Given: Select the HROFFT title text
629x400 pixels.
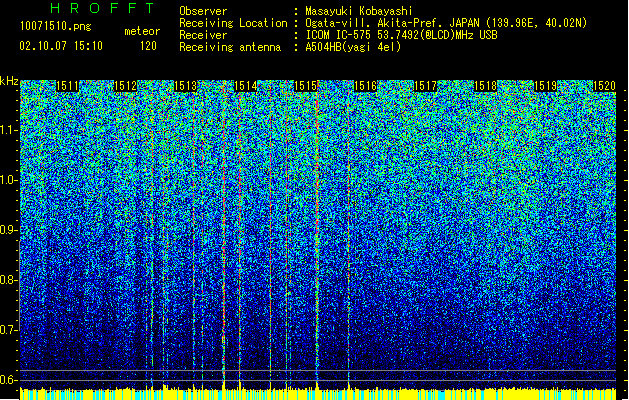Looking at the screenshot, I should pyautogui.click(x=102, y=8).
